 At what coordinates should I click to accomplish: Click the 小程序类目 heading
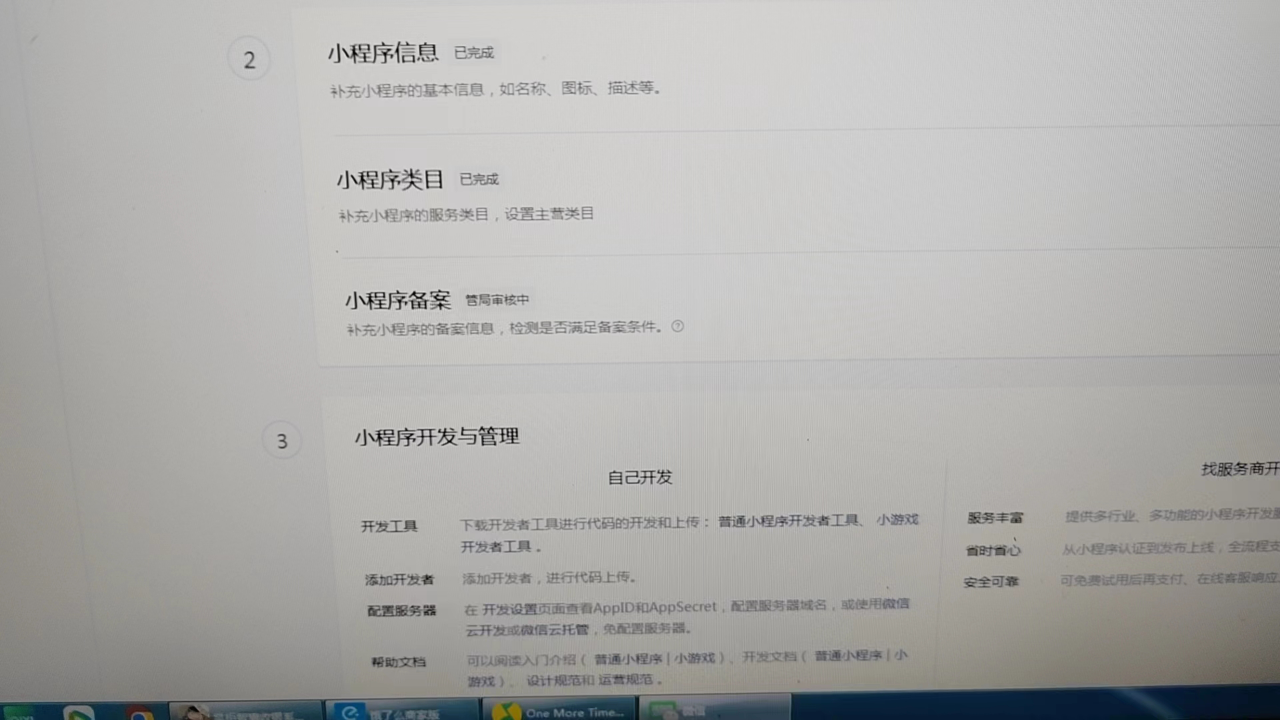[x=390, y=180]
